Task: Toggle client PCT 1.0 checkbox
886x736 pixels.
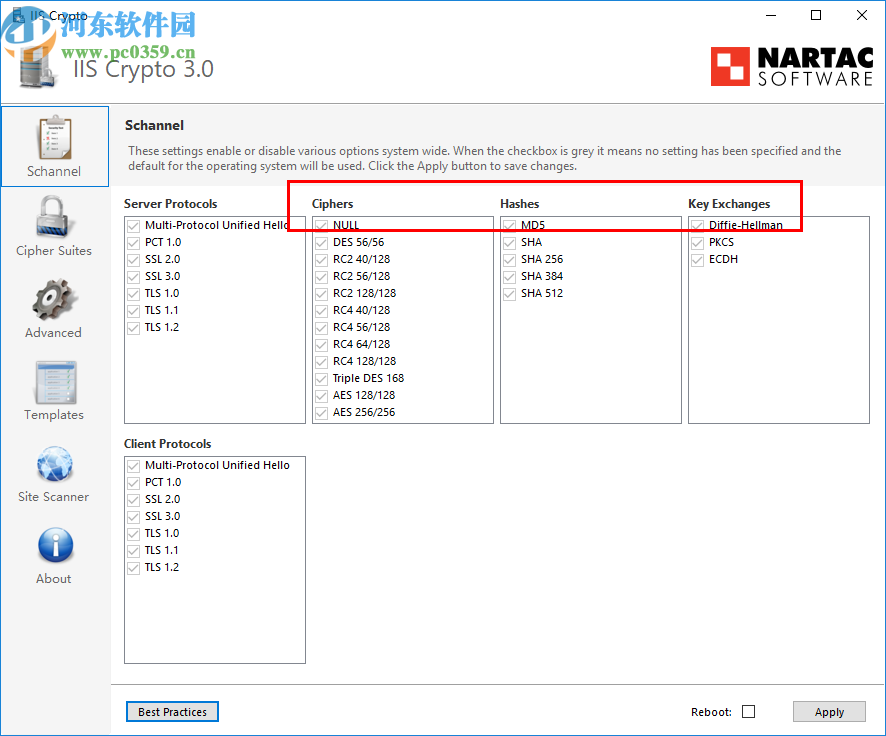Action: pyautogui.click(x=133, y=483)
